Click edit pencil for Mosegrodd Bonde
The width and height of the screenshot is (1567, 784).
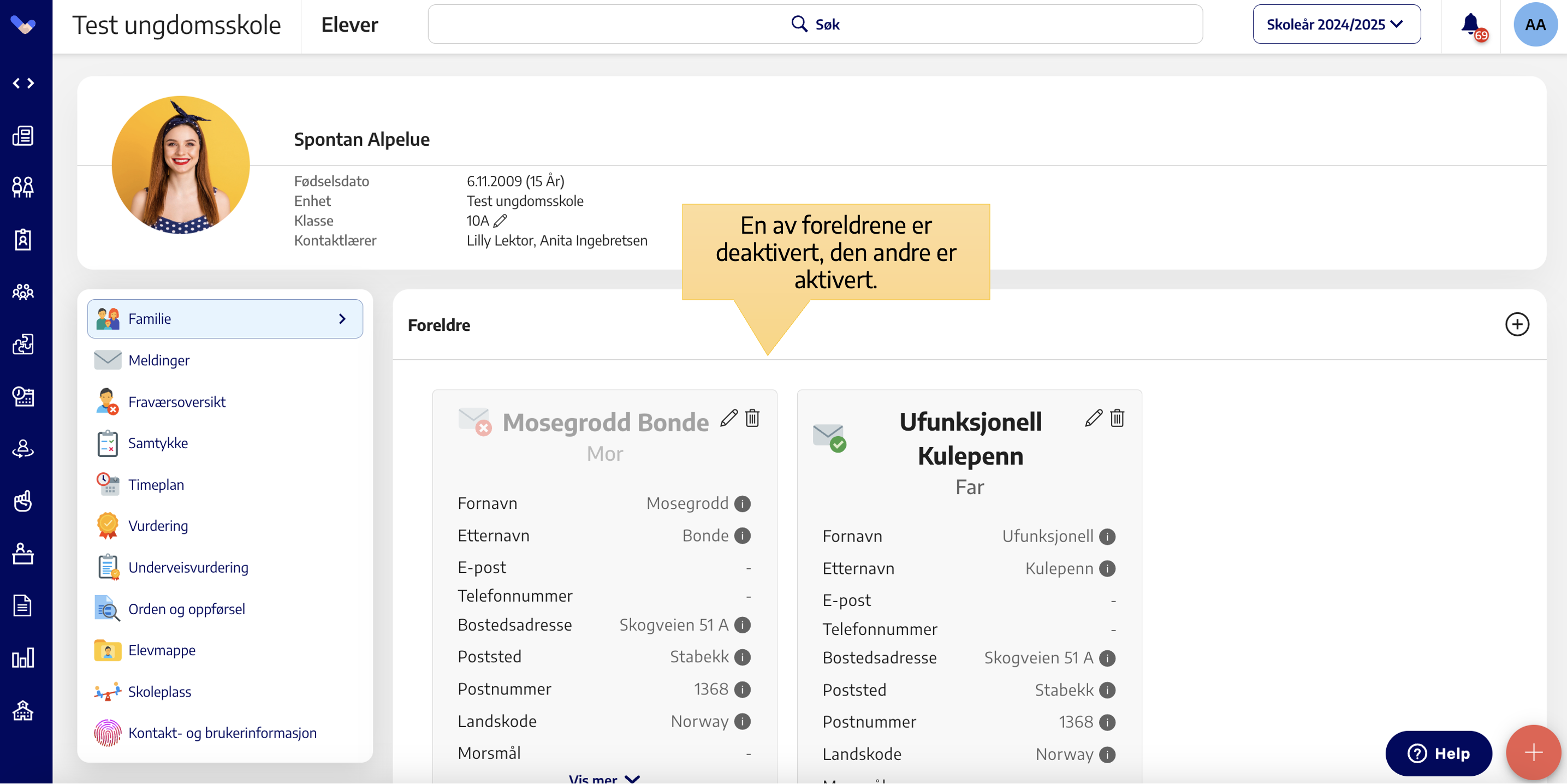[728, 418]
